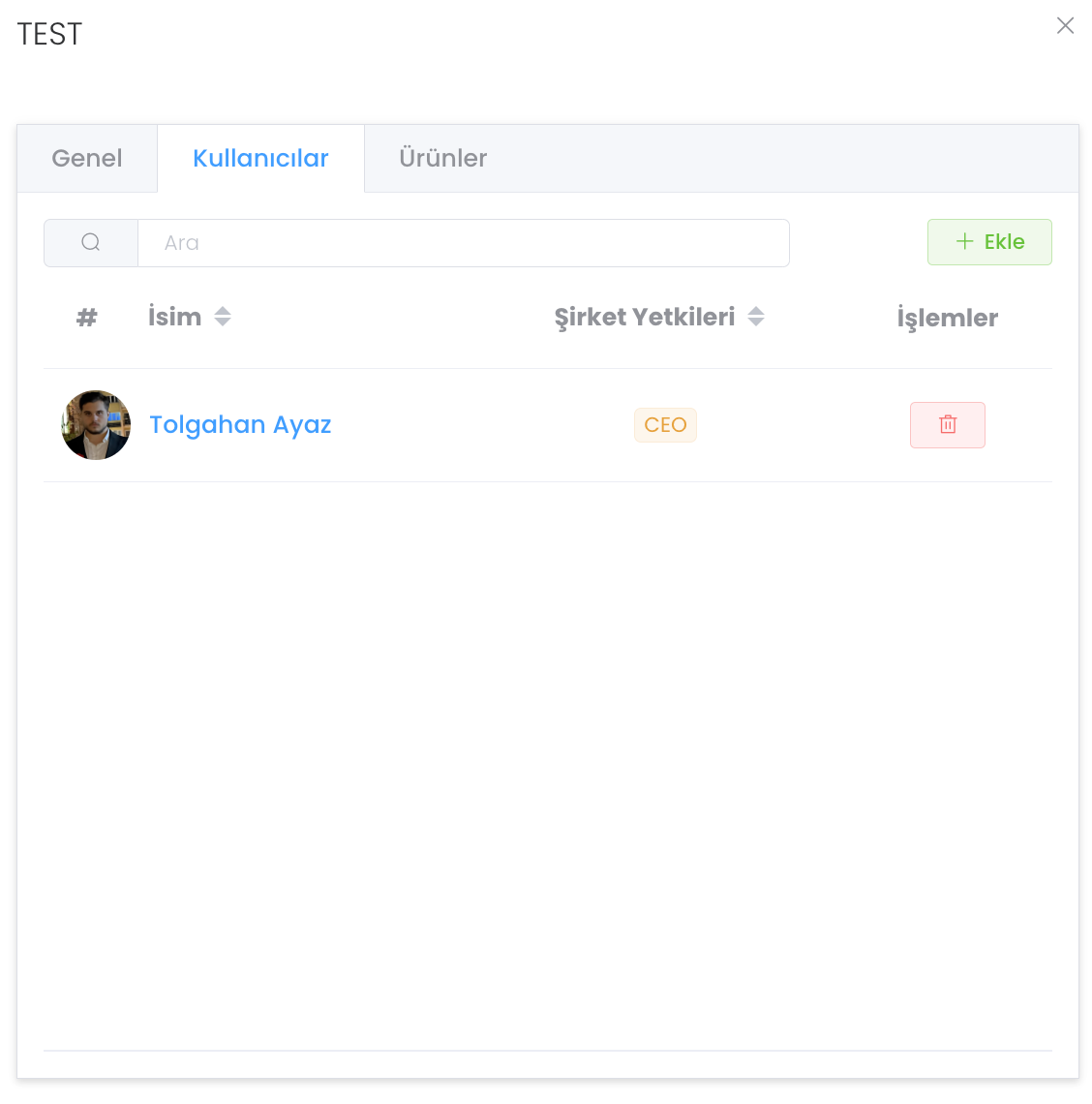This screenshot has height=1104, width=1092.
Task: Close the TEST dialog
Action: pyautogui.click(x=1065, y=26)
